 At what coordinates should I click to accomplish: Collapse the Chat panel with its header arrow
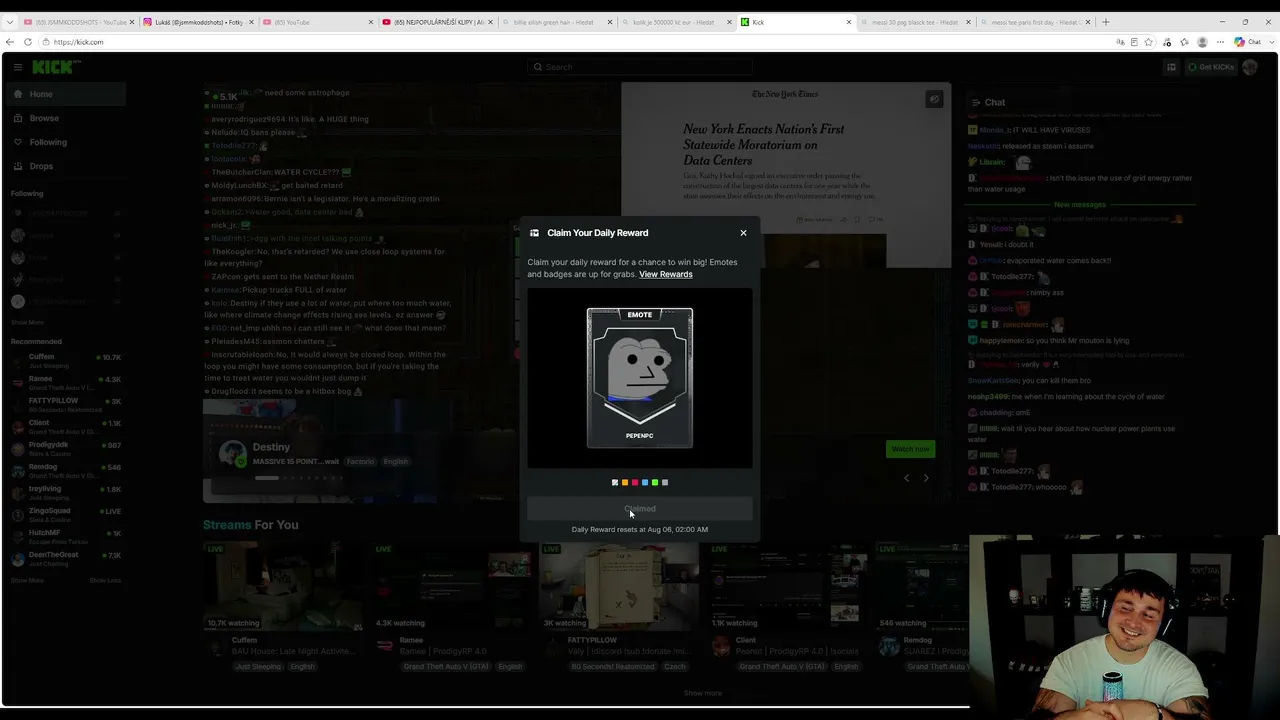(x=975, y=102)
